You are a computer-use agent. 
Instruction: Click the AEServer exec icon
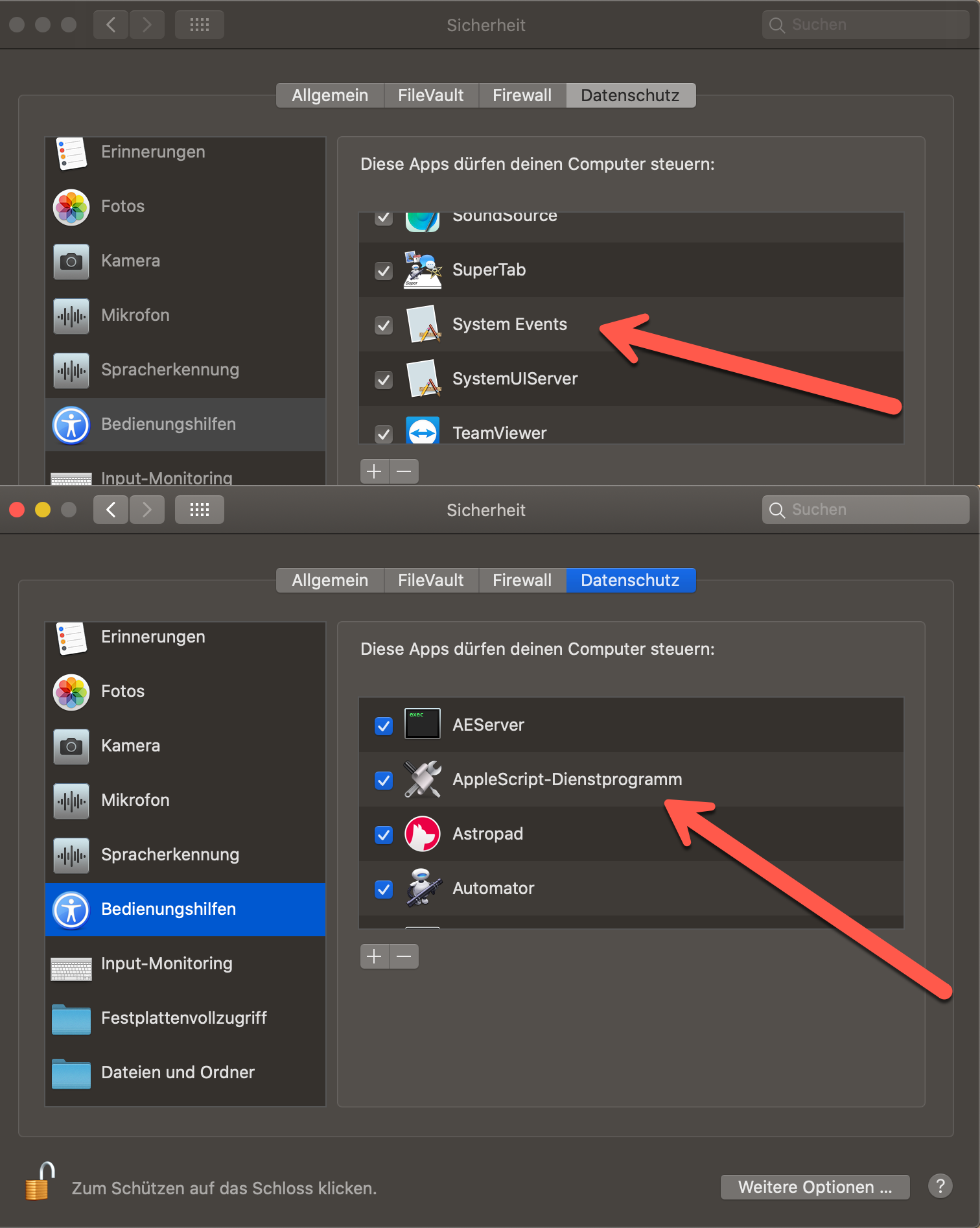point(423,724)
